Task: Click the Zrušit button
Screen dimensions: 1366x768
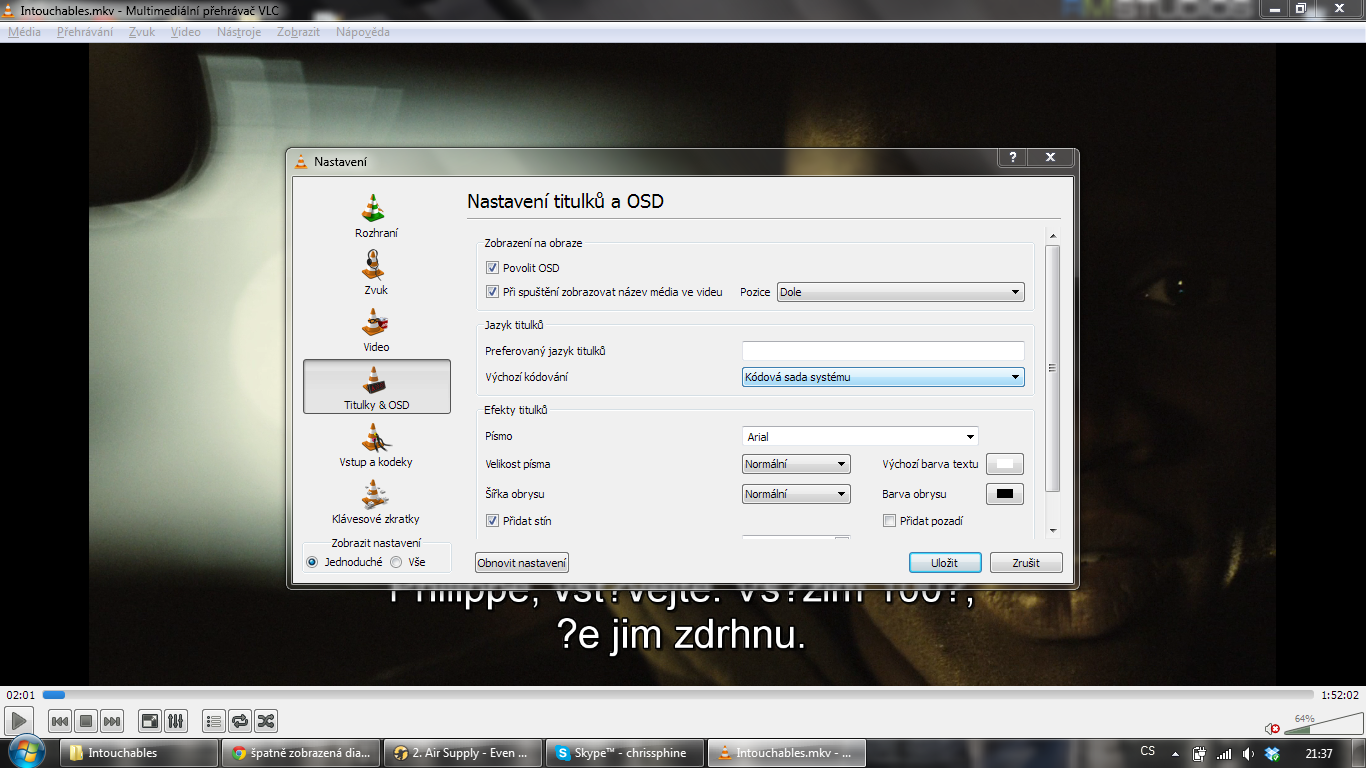Action: click(x=1026, y=563)
